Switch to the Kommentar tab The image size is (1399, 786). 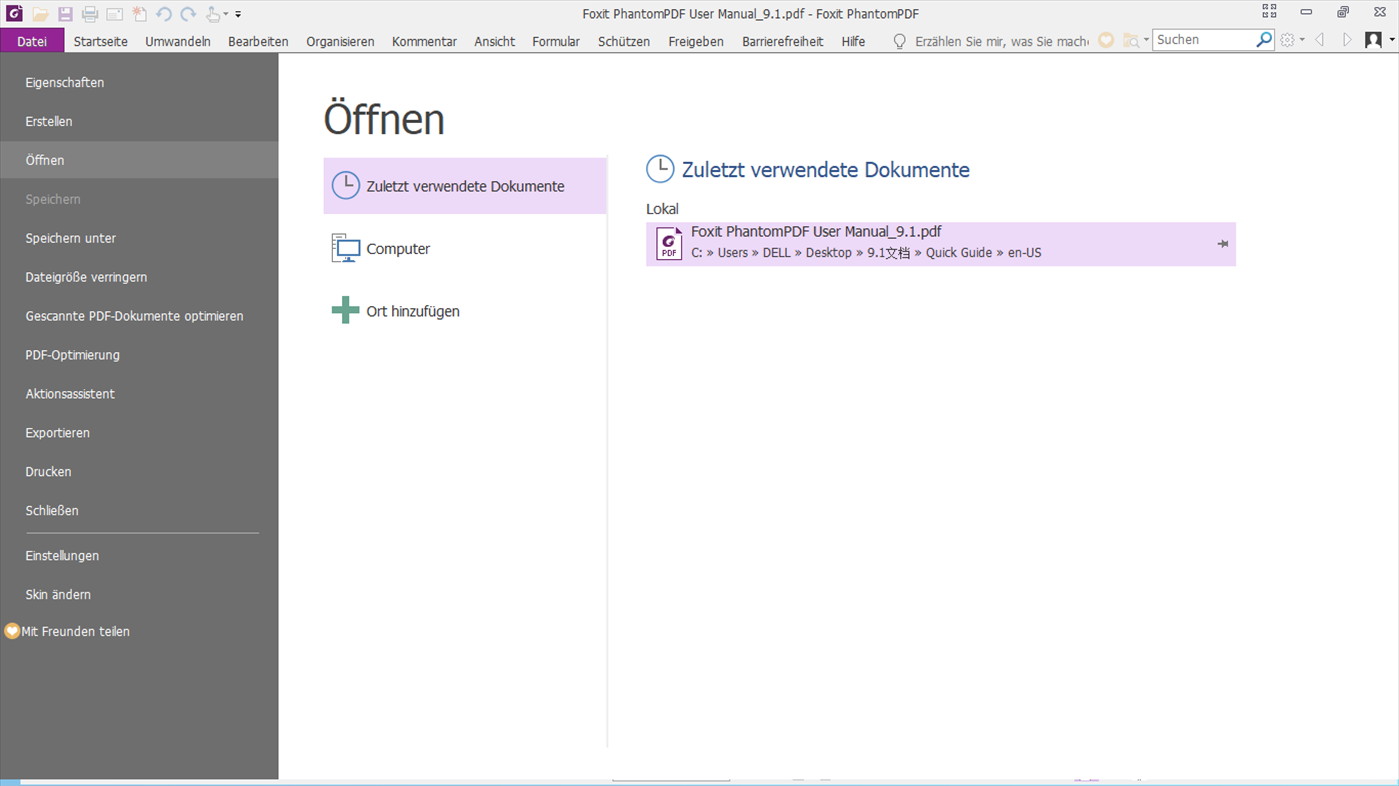point(424,41)
